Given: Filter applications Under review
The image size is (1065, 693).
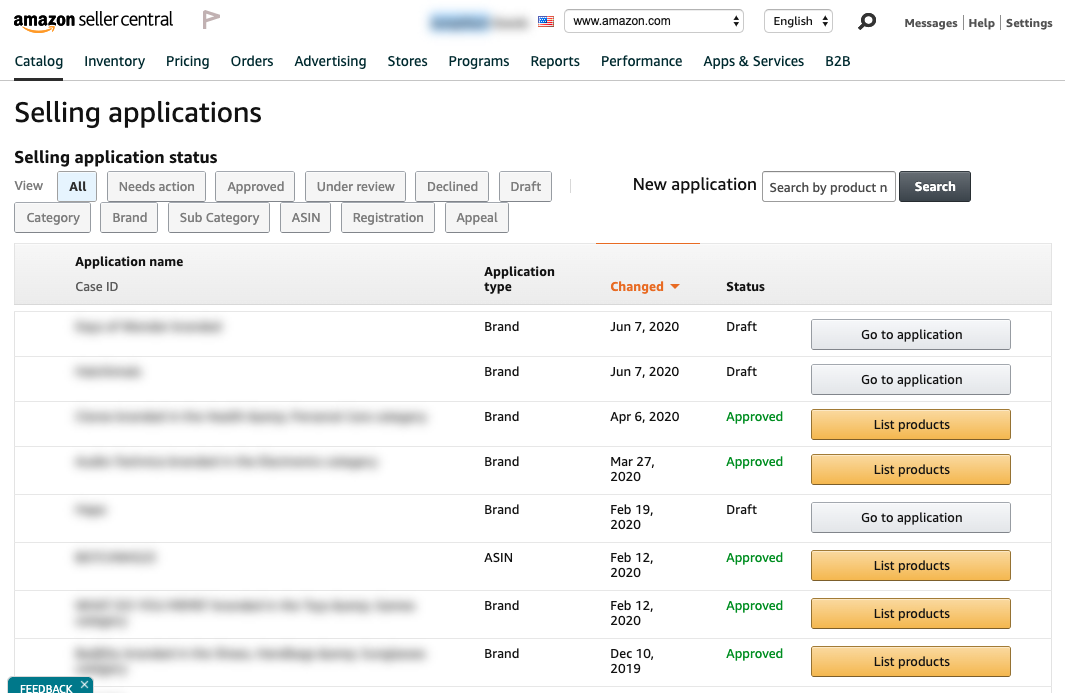Looking at the screenshot, I should [355, 187].
